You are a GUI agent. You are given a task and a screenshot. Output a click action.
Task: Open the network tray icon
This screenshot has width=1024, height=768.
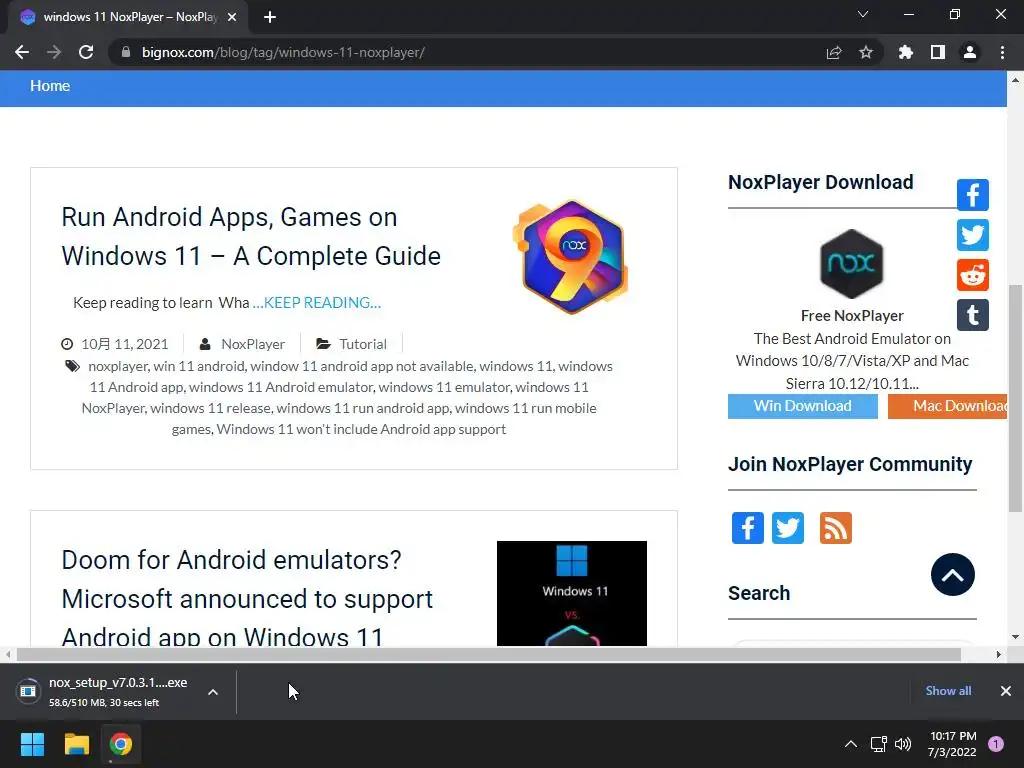tap(878, 744)
